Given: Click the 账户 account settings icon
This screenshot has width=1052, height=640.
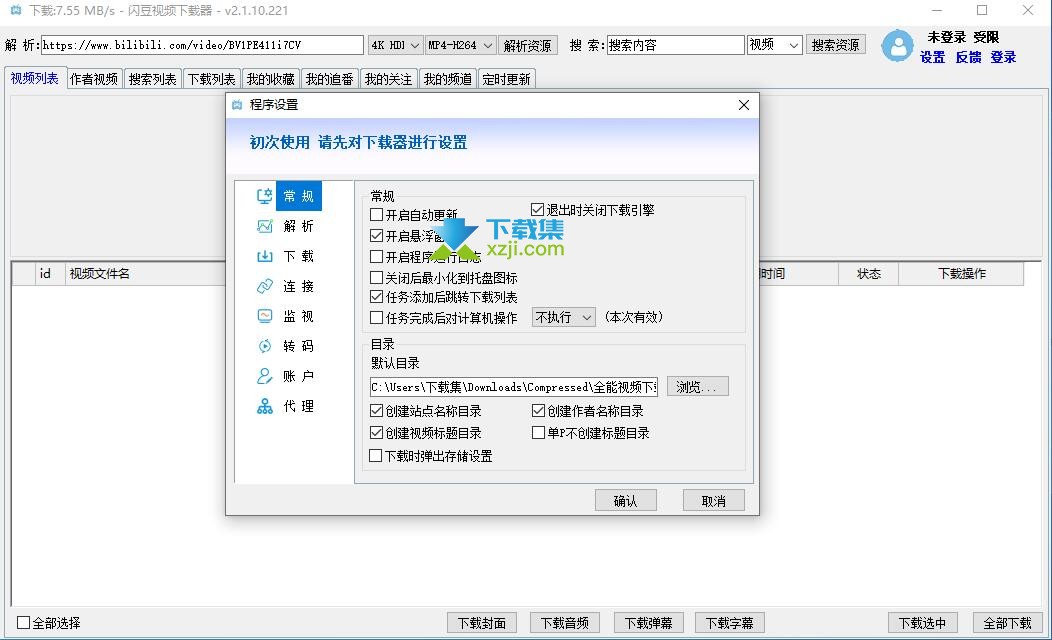Looking at the screenshot, I should (x=264, y=376).
